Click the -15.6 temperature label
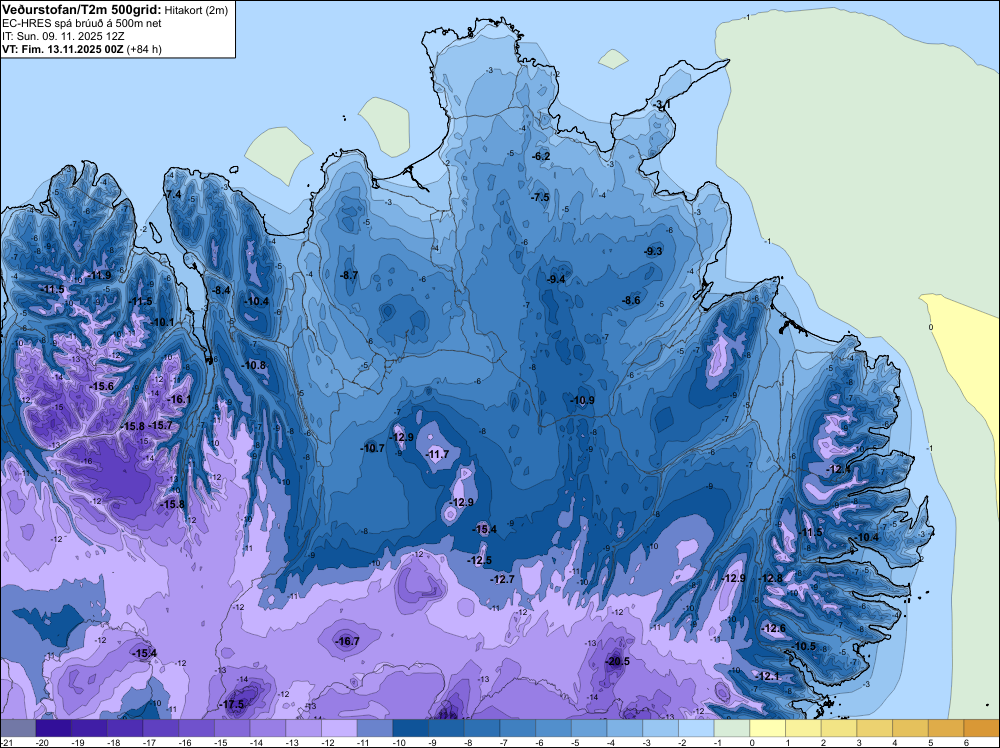The image size is (1000, 748). pos(101,386)
